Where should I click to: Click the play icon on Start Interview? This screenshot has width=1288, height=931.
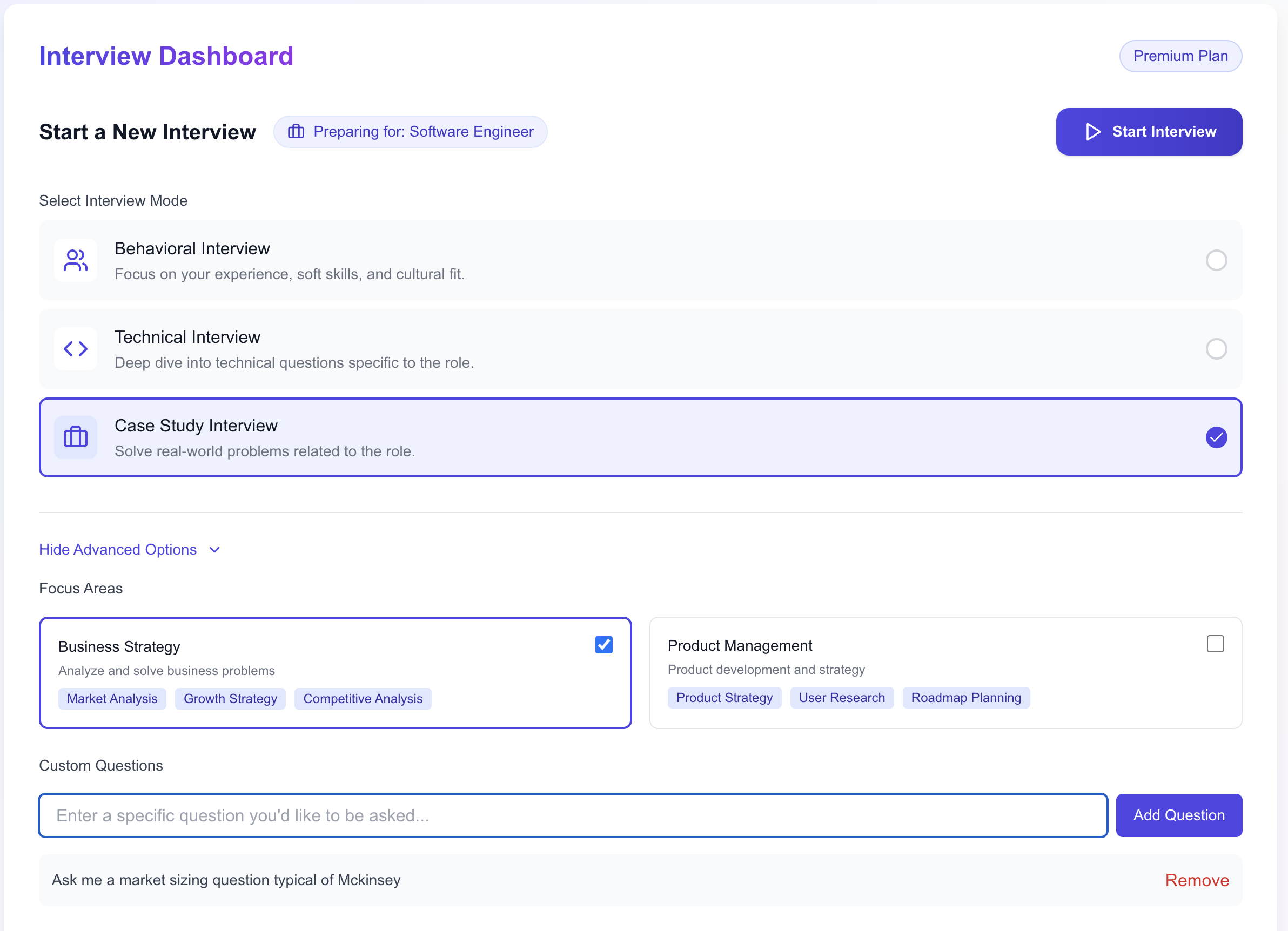(1092, 132)
